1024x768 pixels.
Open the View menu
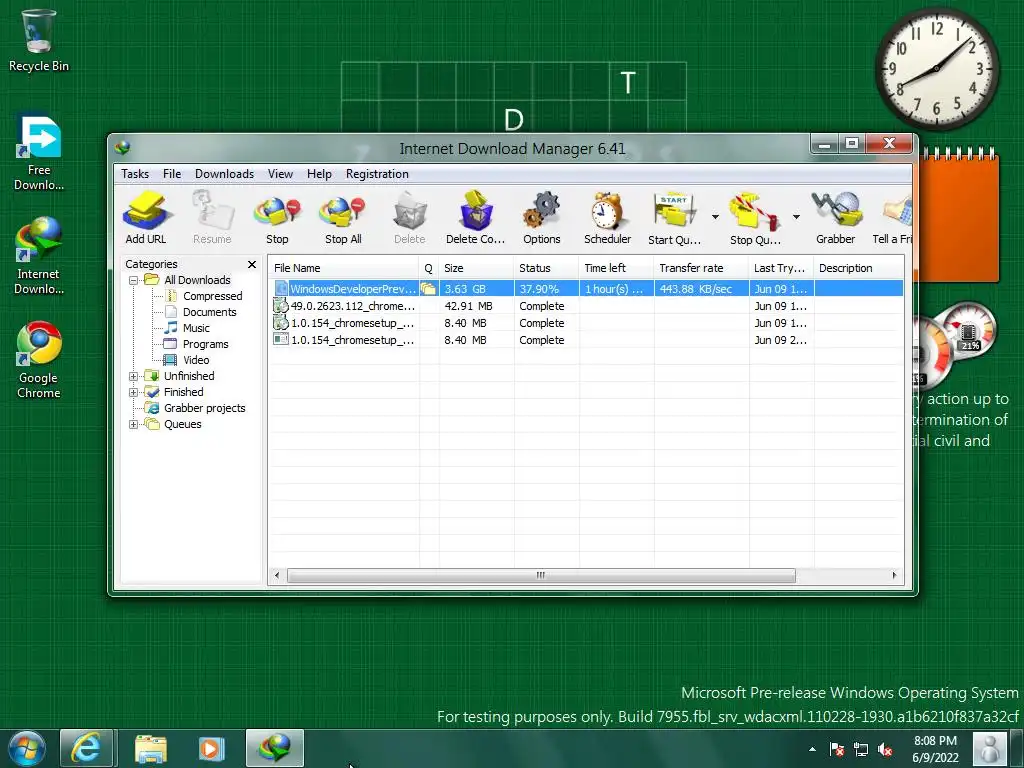(280, 174)
